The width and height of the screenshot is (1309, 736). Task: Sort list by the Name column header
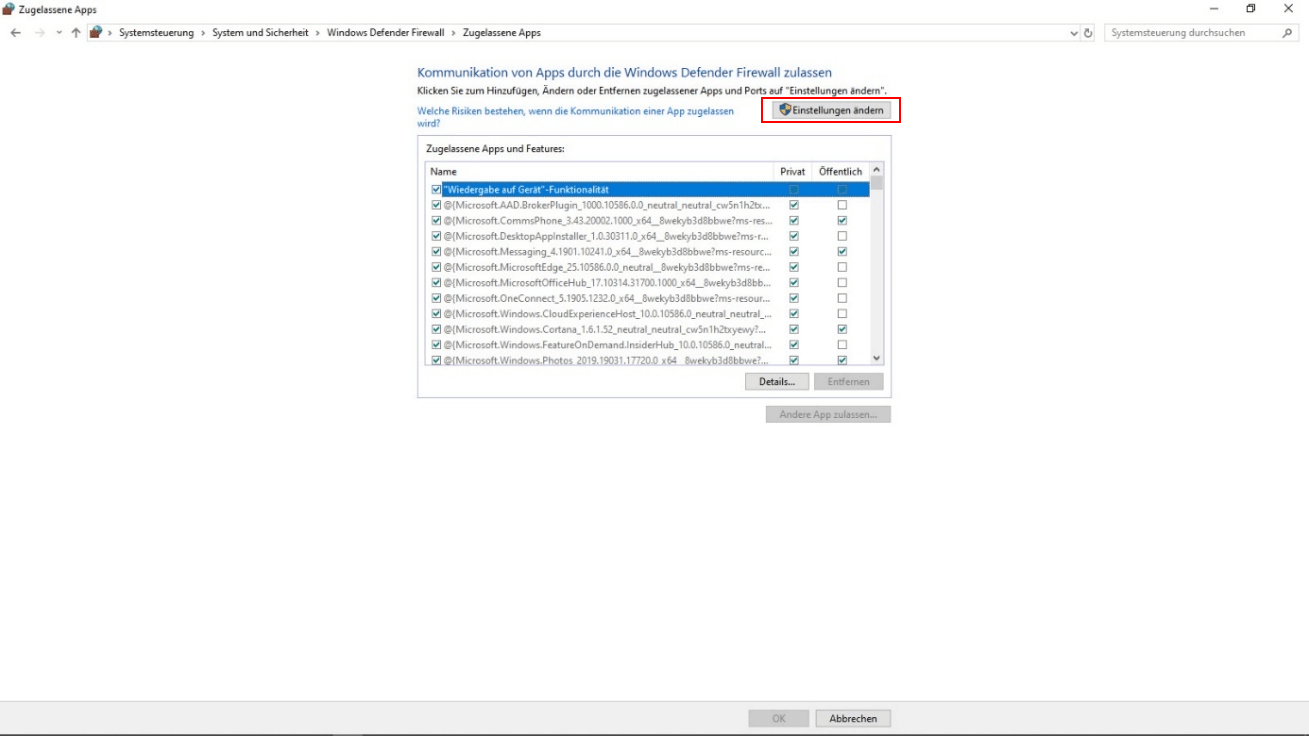[x=600, y=172]
